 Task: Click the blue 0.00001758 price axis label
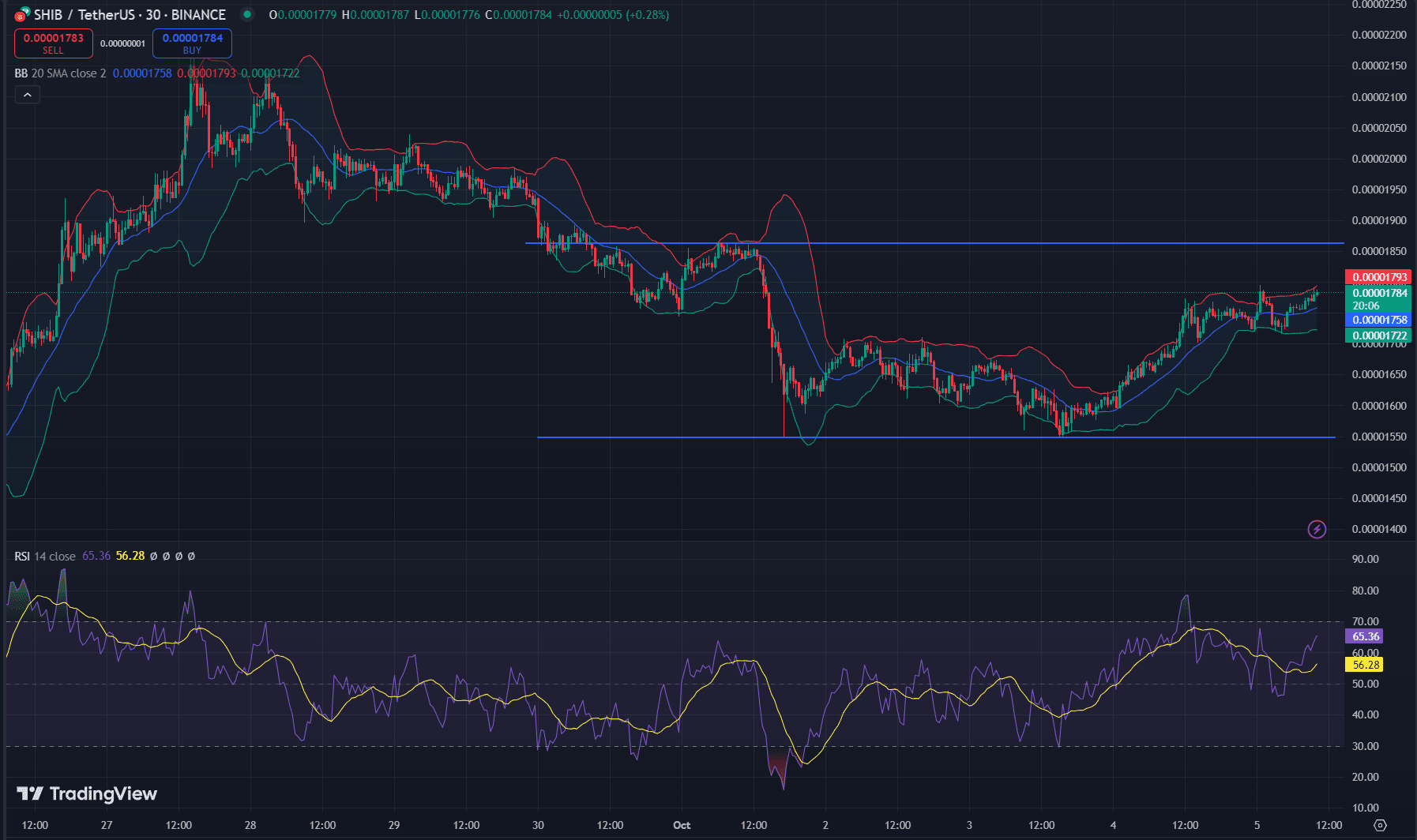click(x=1379, y=320)
